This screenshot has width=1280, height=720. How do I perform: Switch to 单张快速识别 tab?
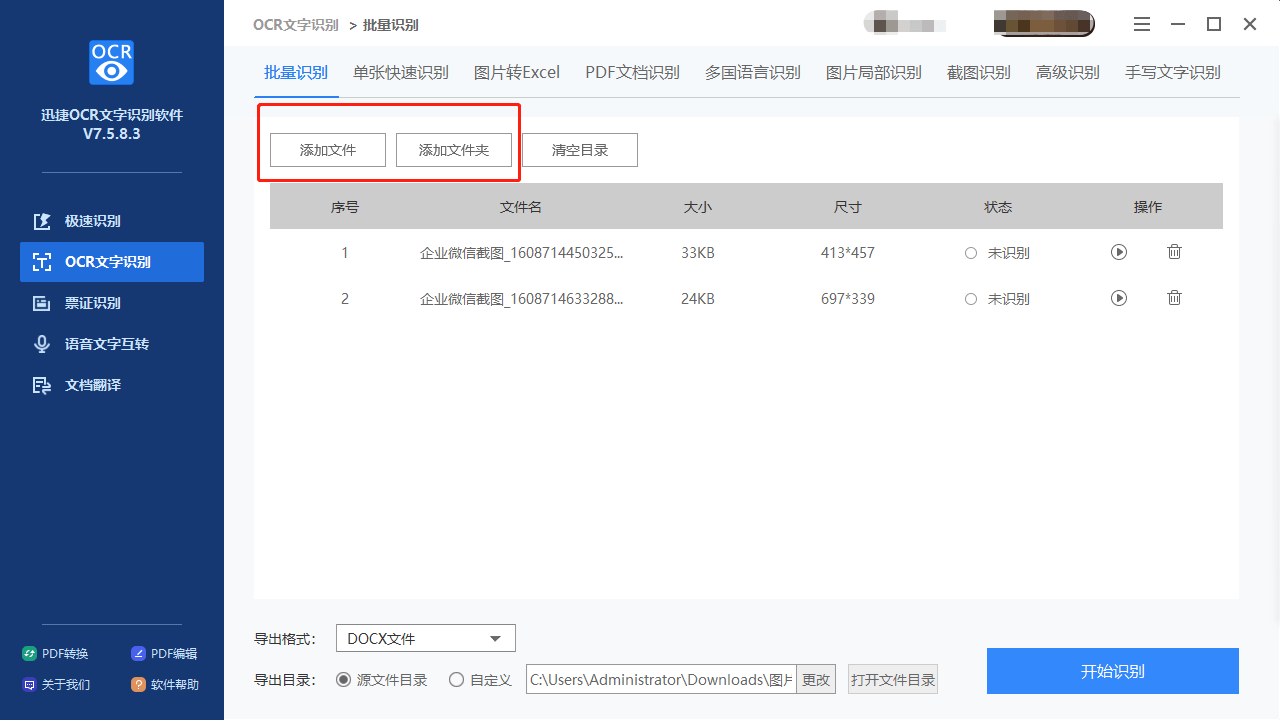click(400, 73)
